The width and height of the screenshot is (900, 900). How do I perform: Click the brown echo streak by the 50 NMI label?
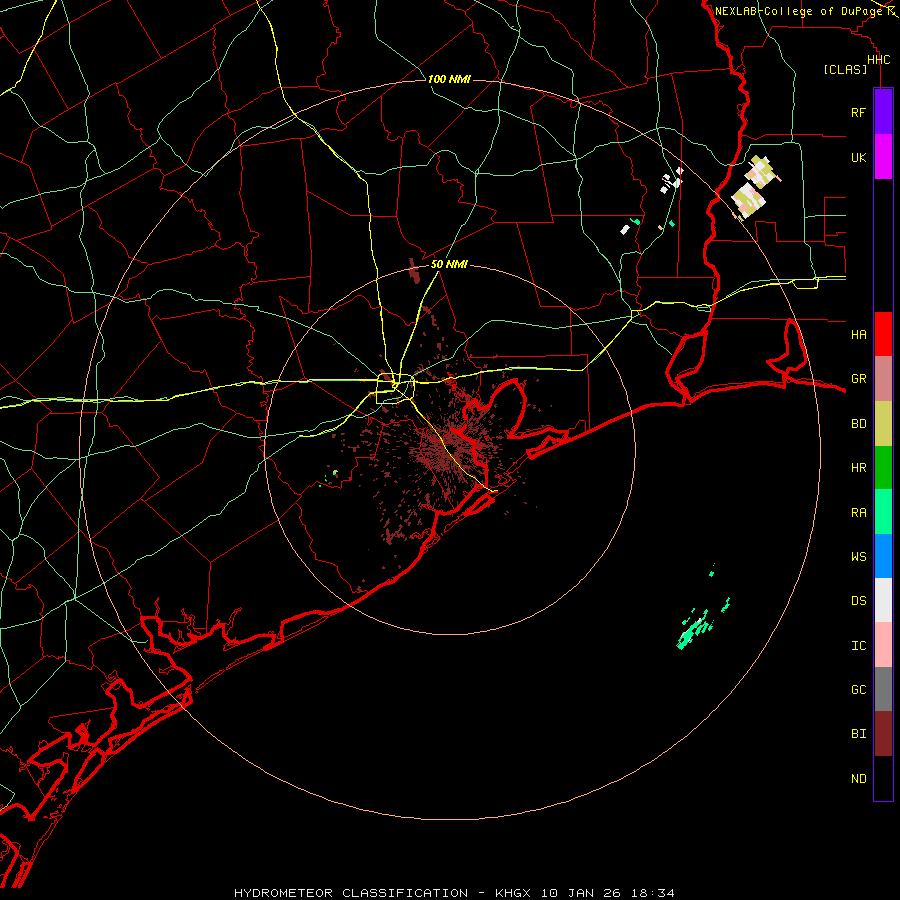(414, 271)
